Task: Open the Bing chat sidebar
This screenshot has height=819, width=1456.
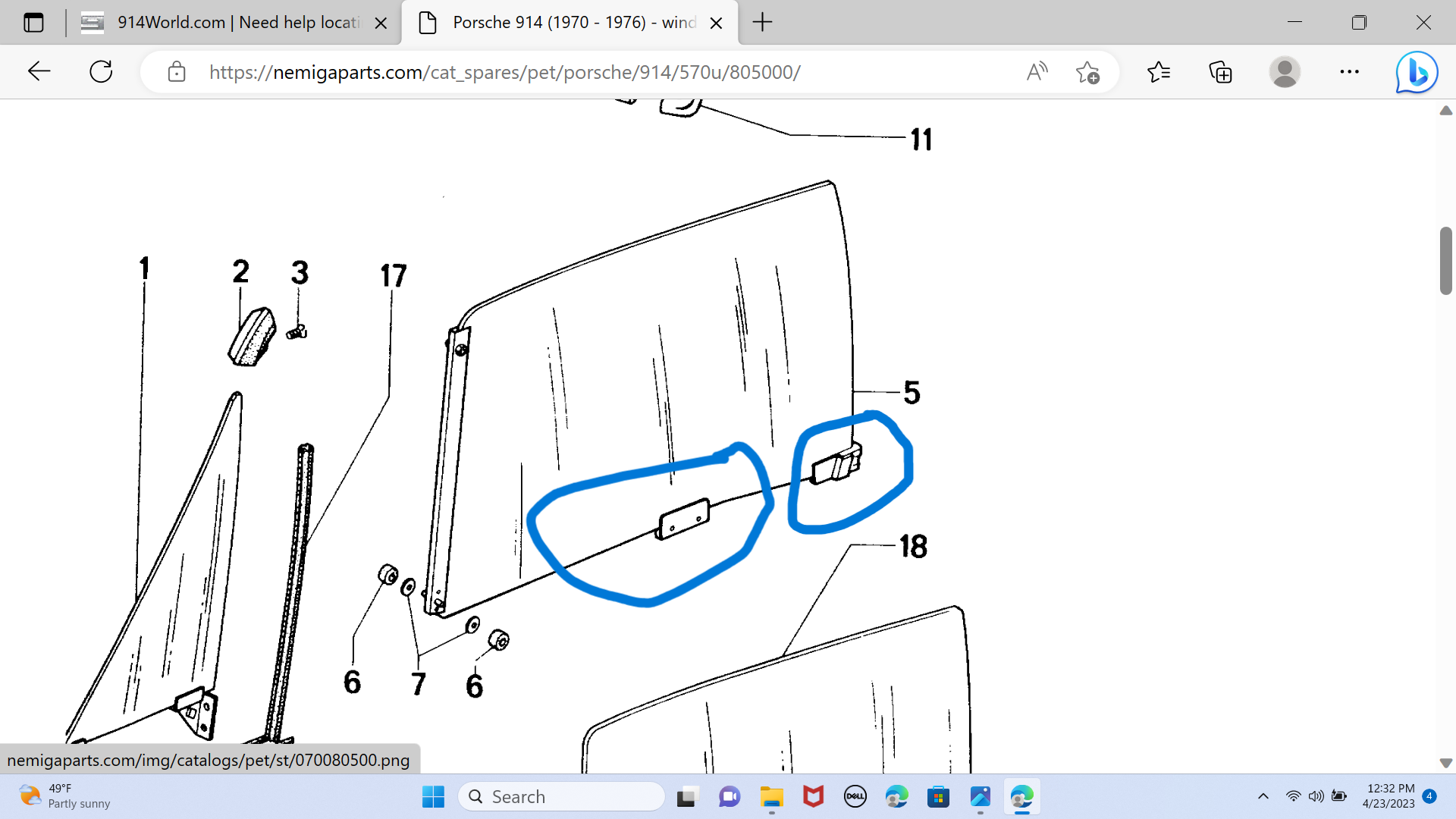Action: tap(1416, 72)
